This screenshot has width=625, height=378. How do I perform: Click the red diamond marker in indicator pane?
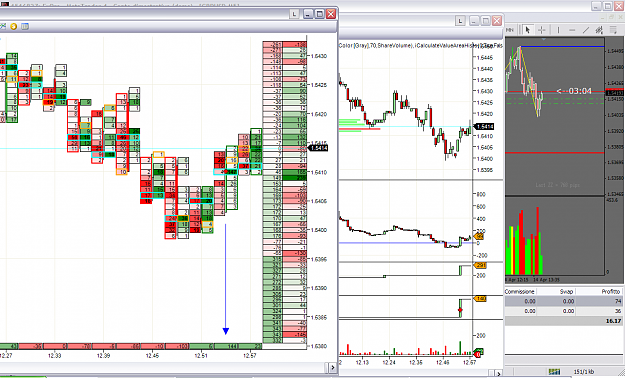[460, 310]
